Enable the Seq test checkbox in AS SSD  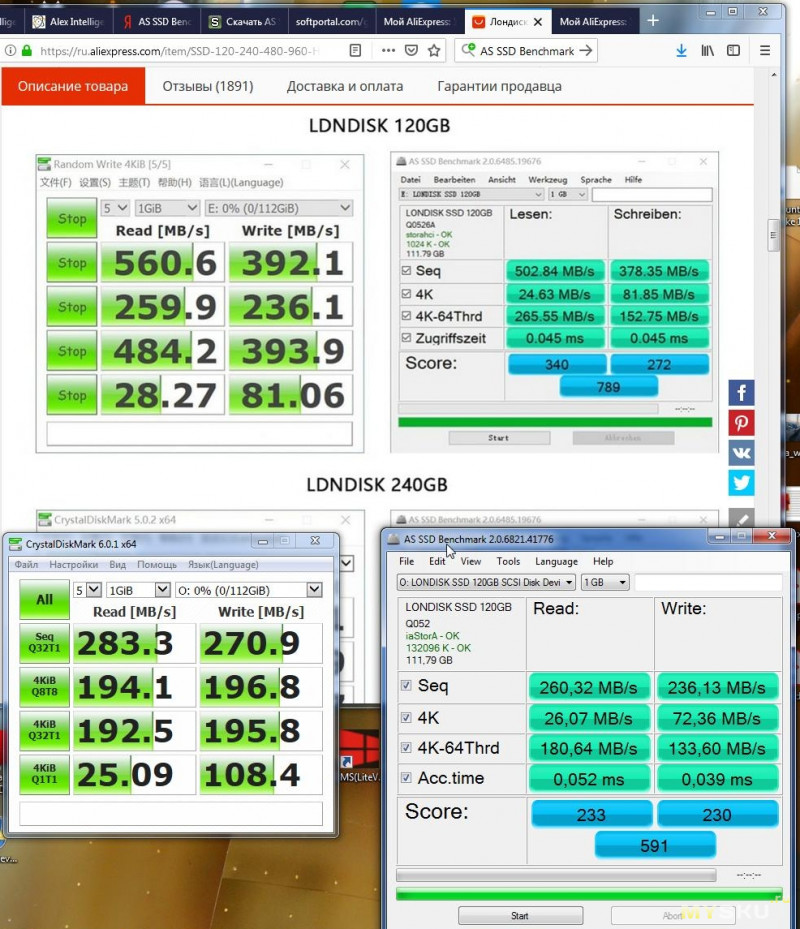[x=406, y=685]
